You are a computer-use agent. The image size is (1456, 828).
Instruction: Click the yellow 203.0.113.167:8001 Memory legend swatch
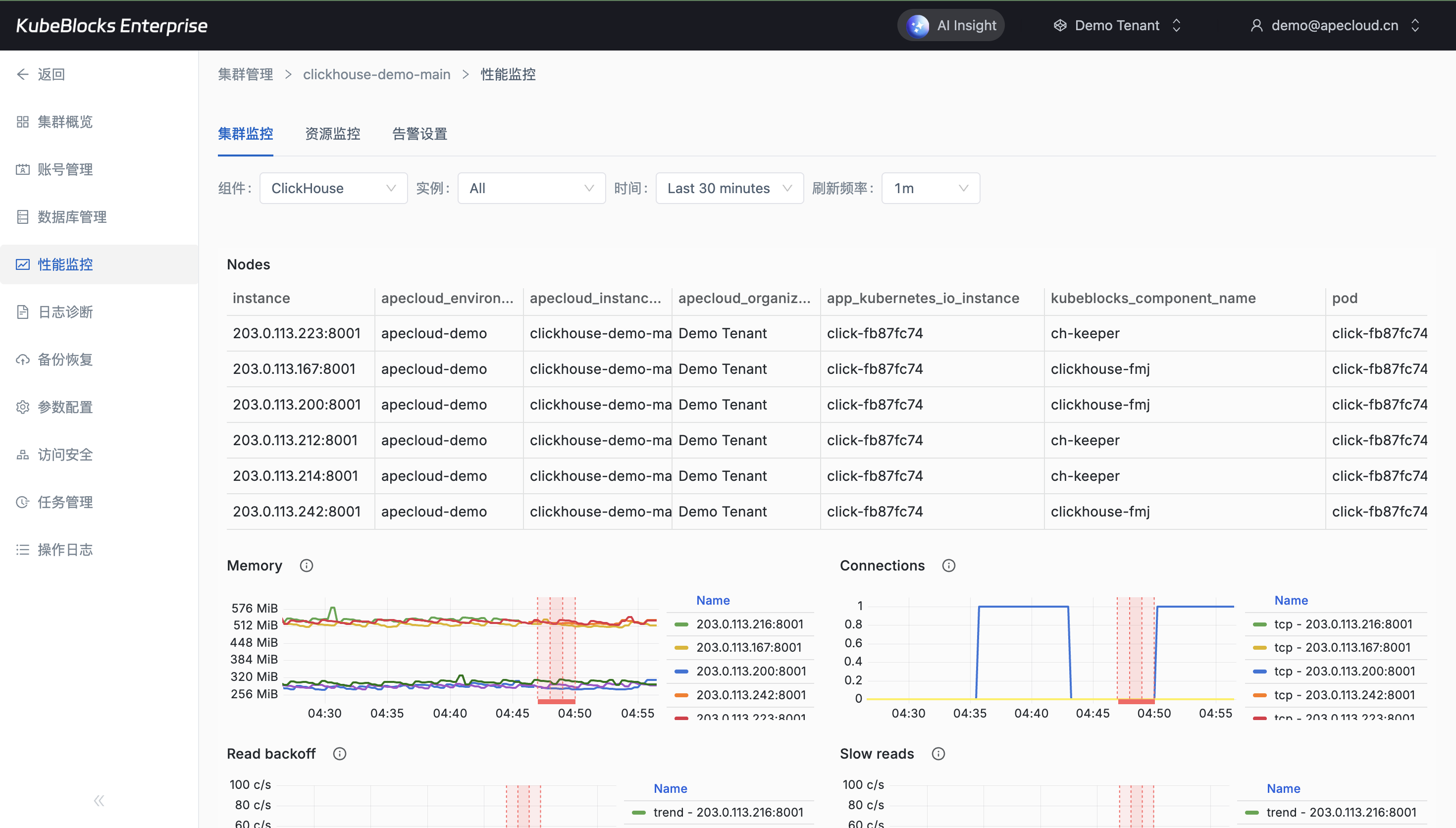pyautogui.click(x=681, y=648)
